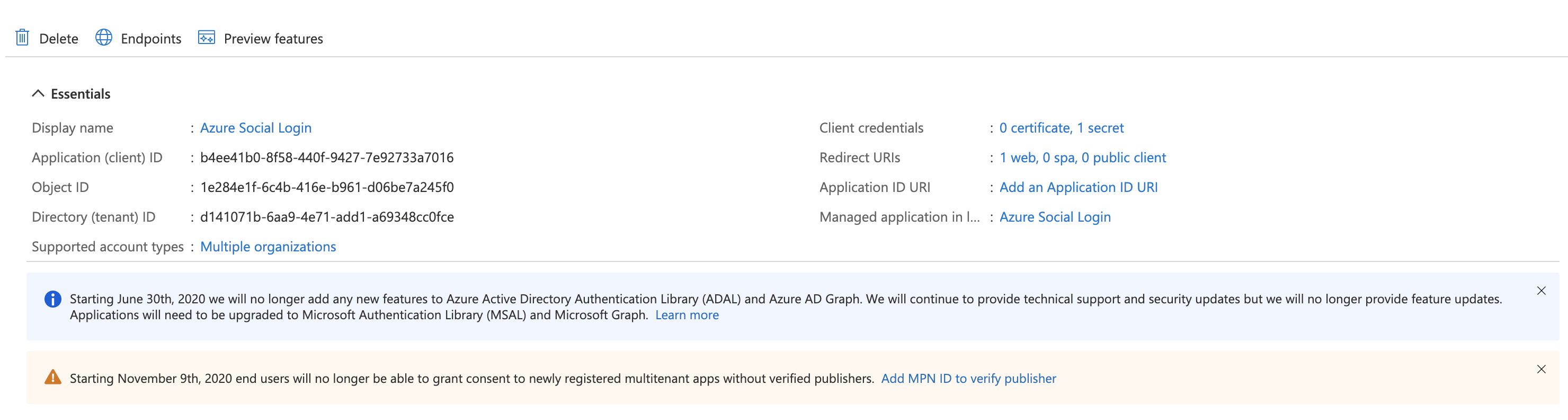Collapse the Essentials section chevron
Screen dimensions: 1568x420
(38, 93)
